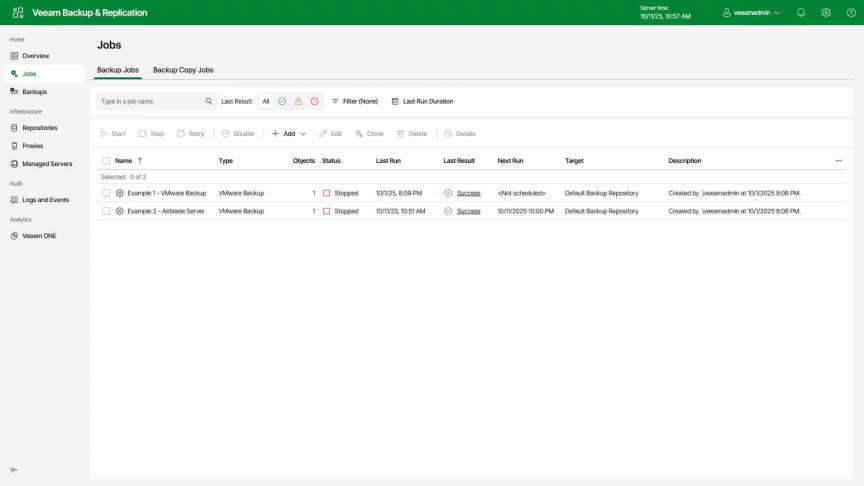Go to Repositories in the sidebar
The width and height of the screenshot is (864, 486).
click(x=39, y=128)
